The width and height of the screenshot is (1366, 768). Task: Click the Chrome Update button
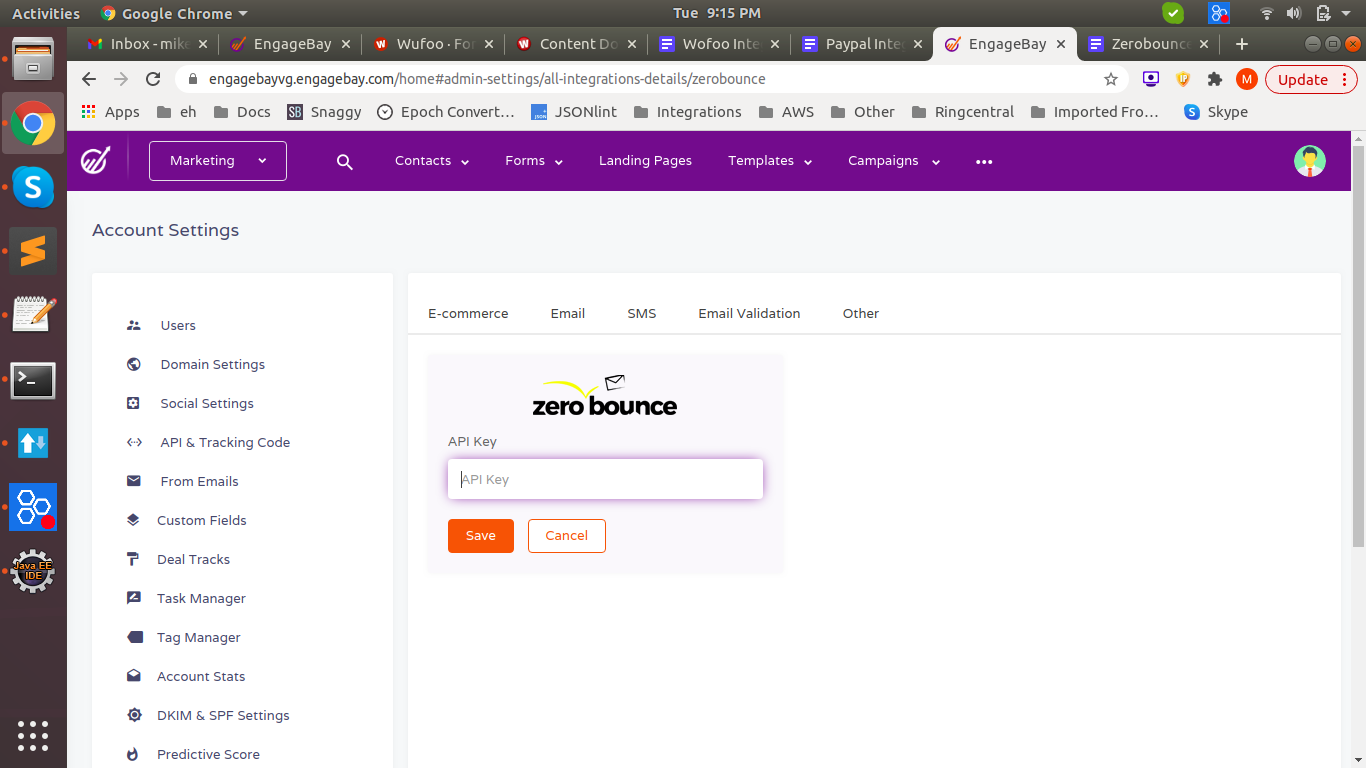pos(1311,79)
